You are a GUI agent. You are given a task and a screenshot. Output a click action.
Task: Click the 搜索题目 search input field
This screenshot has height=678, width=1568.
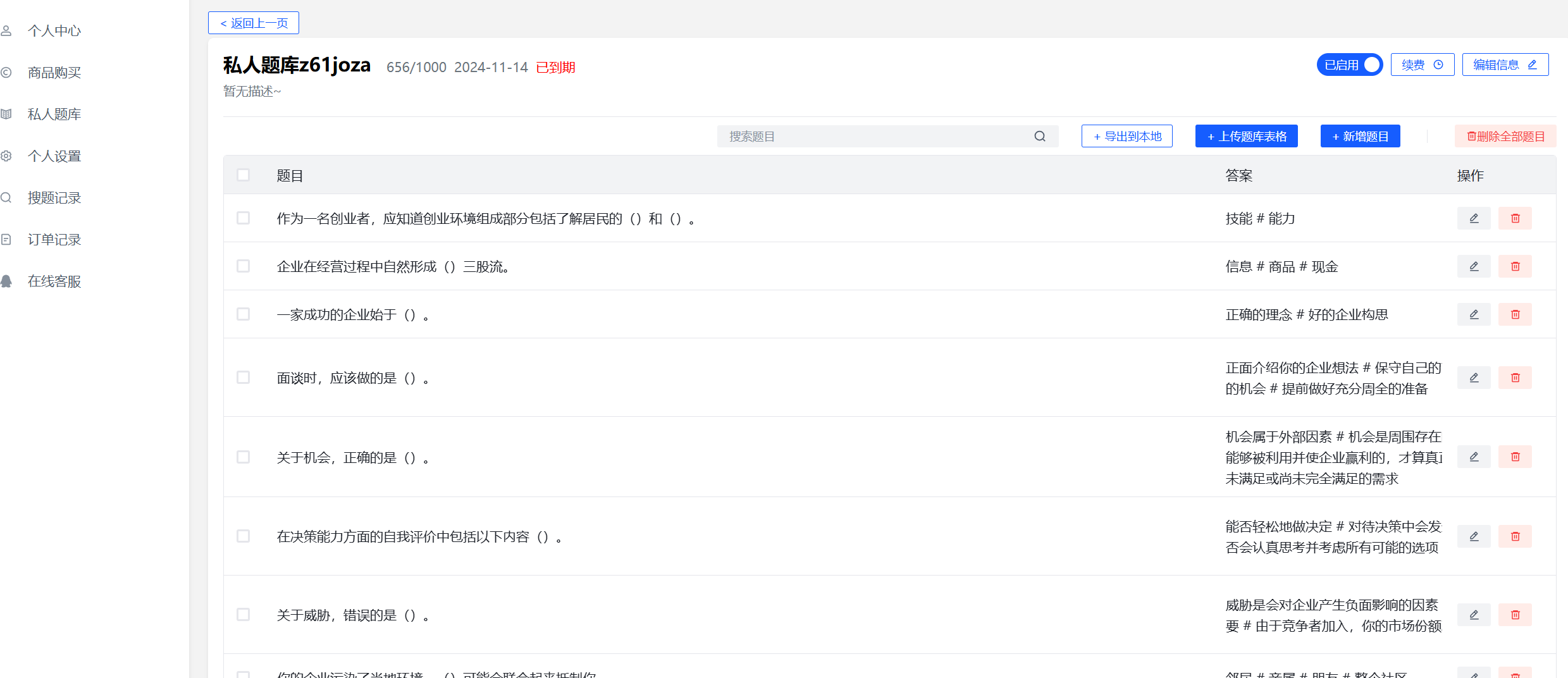[873, 137]
